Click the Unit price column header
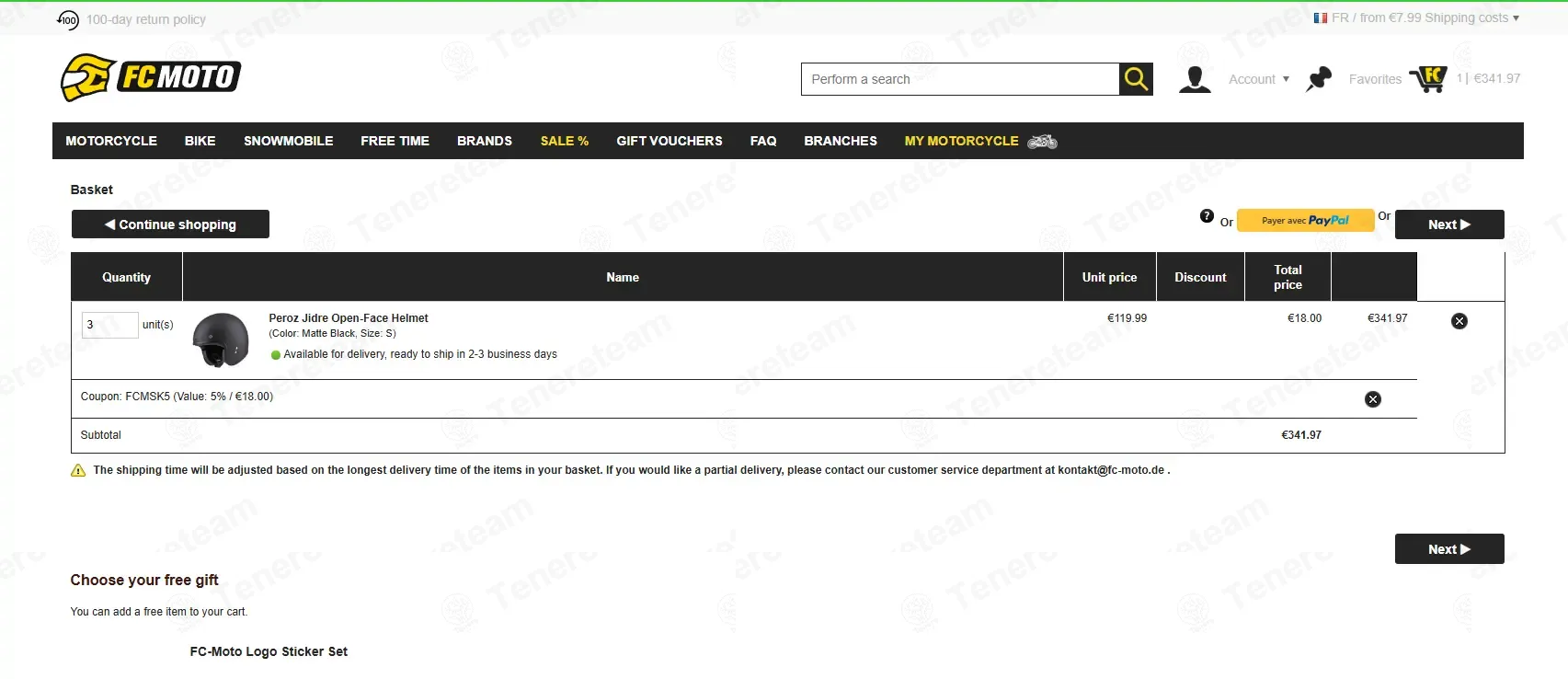 1109,277
